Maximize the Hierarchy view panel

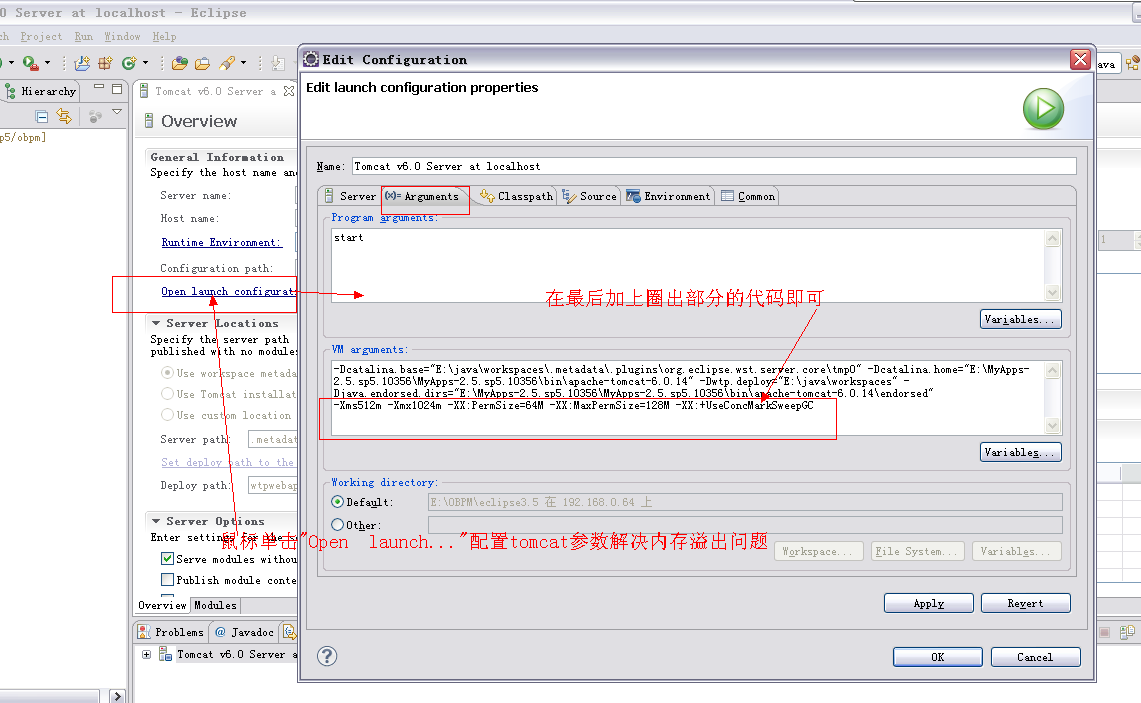tap(116, 90)
